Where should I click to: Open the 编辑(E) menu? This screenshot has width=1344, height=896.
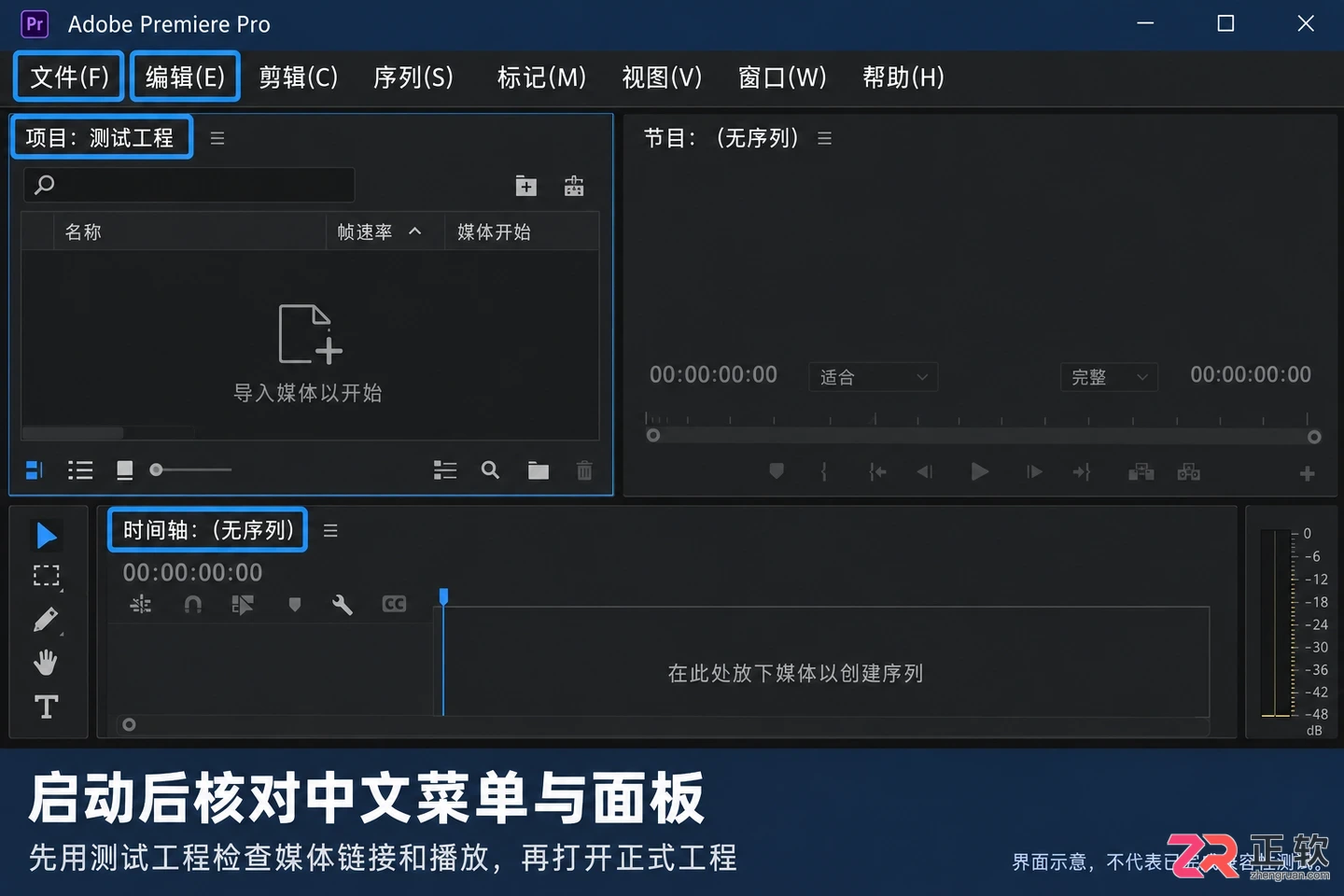pyautogui.click(x=185, y=77)
